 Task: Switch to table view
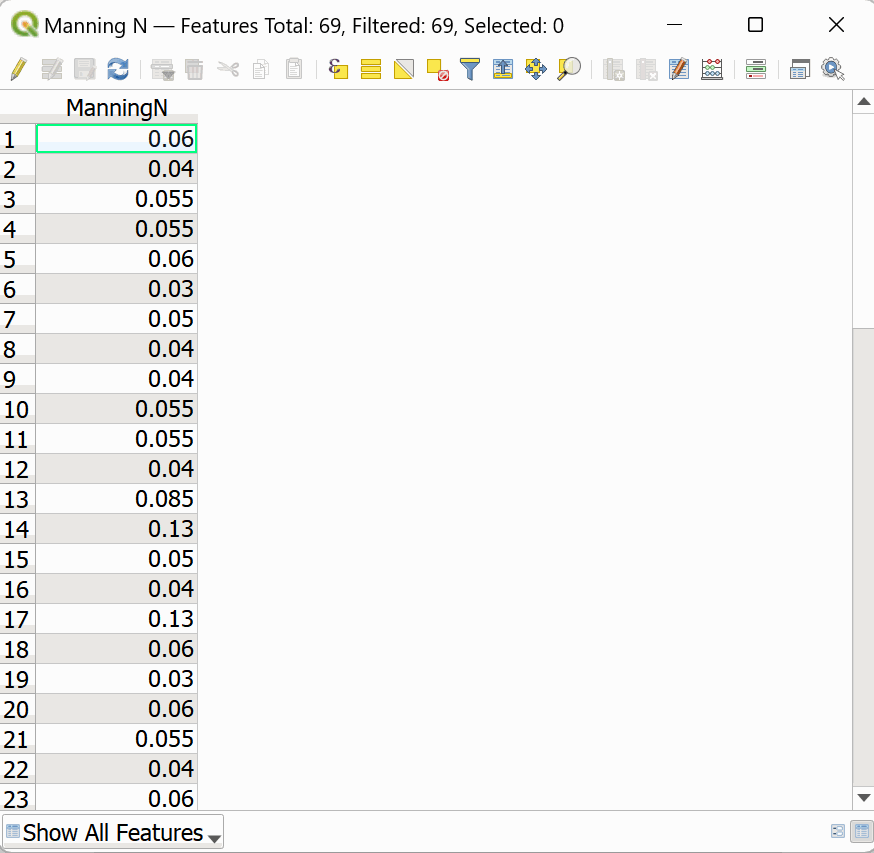pyautogui.click(x=860, y=831)
